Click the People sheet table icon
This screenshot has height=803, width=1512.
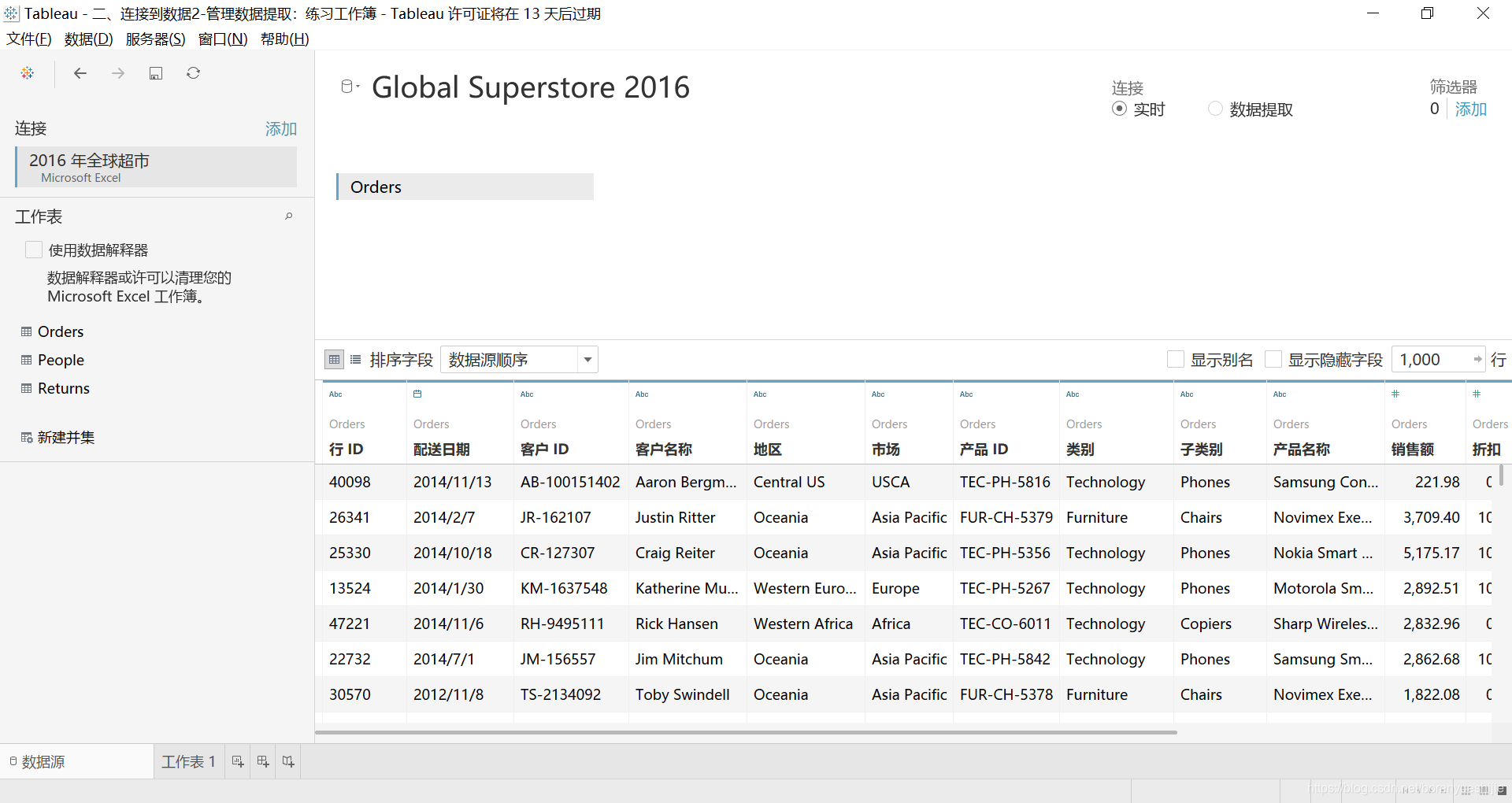pyautogui.click(x=27, y=360)
